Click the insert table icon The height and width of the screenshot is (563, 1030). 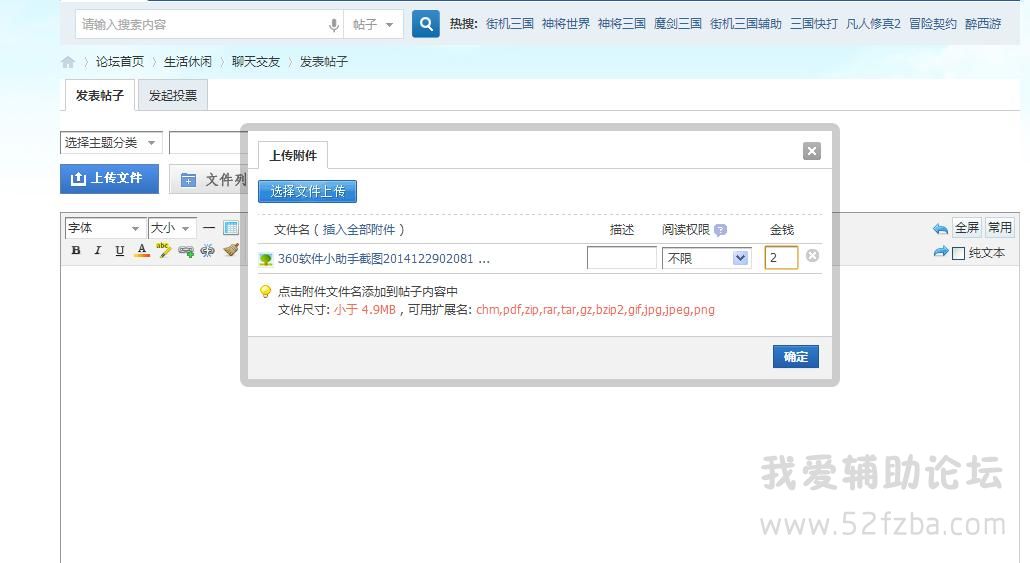pyautogui.click(x=231, y=228)
